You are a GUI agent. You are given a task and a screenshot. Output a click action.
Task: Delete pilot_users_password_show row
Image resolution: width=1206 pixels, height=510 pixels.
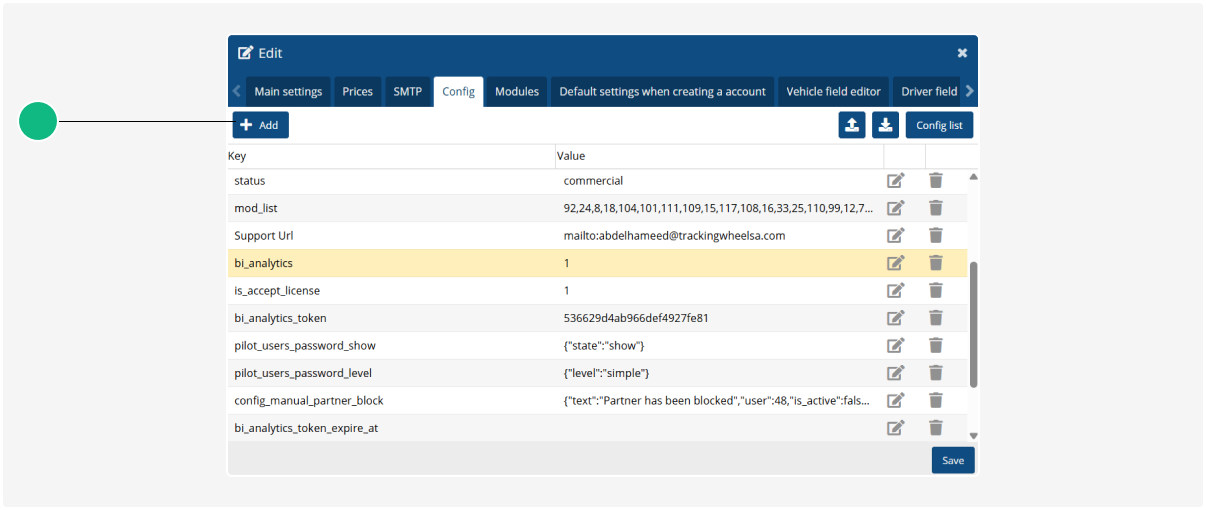pos(936,346)
